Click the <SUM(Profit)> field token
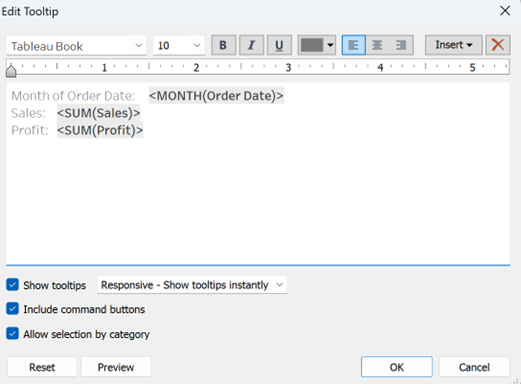The height and width of the screenshot is (384, 521). 100,130
